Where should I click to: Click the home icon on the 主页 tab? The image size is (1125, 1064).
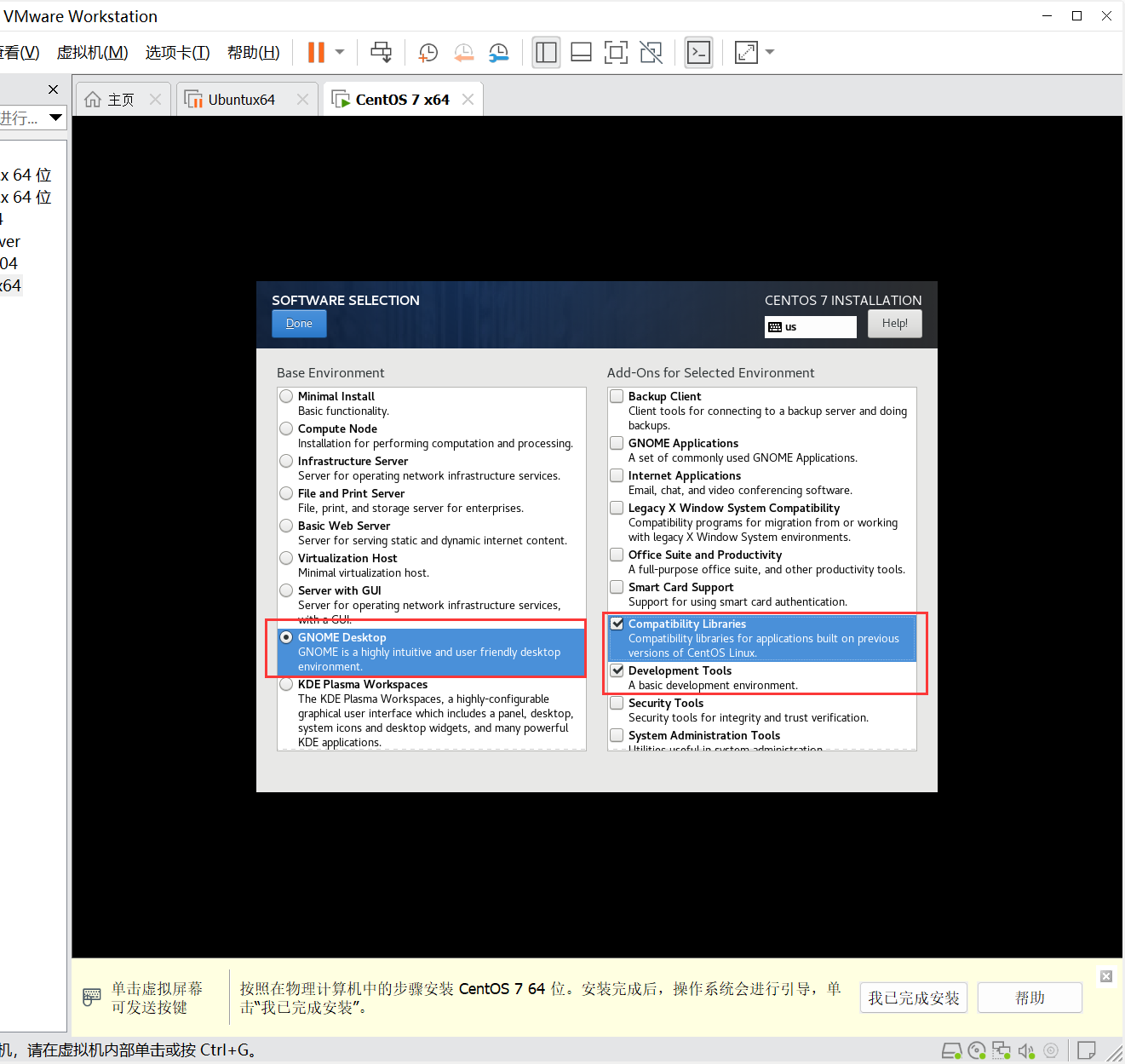[x=93, y=100]
